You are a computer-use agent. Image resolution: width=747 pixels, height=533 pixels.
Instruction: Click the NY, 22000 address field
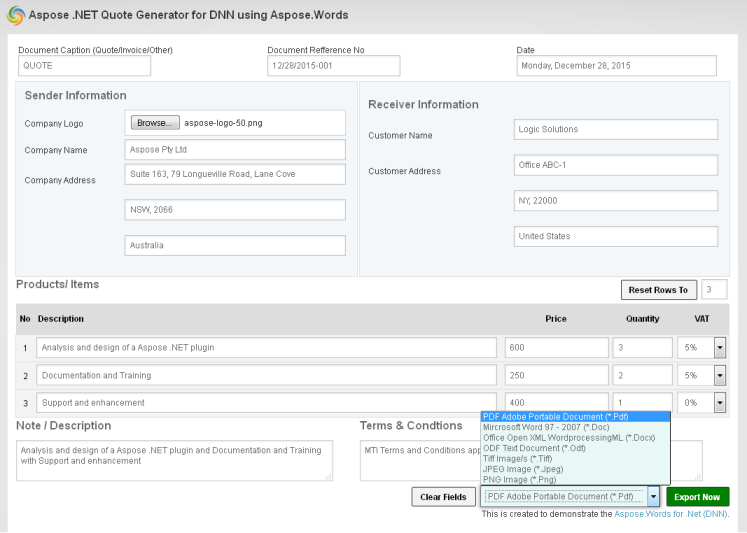click(616, 201)
